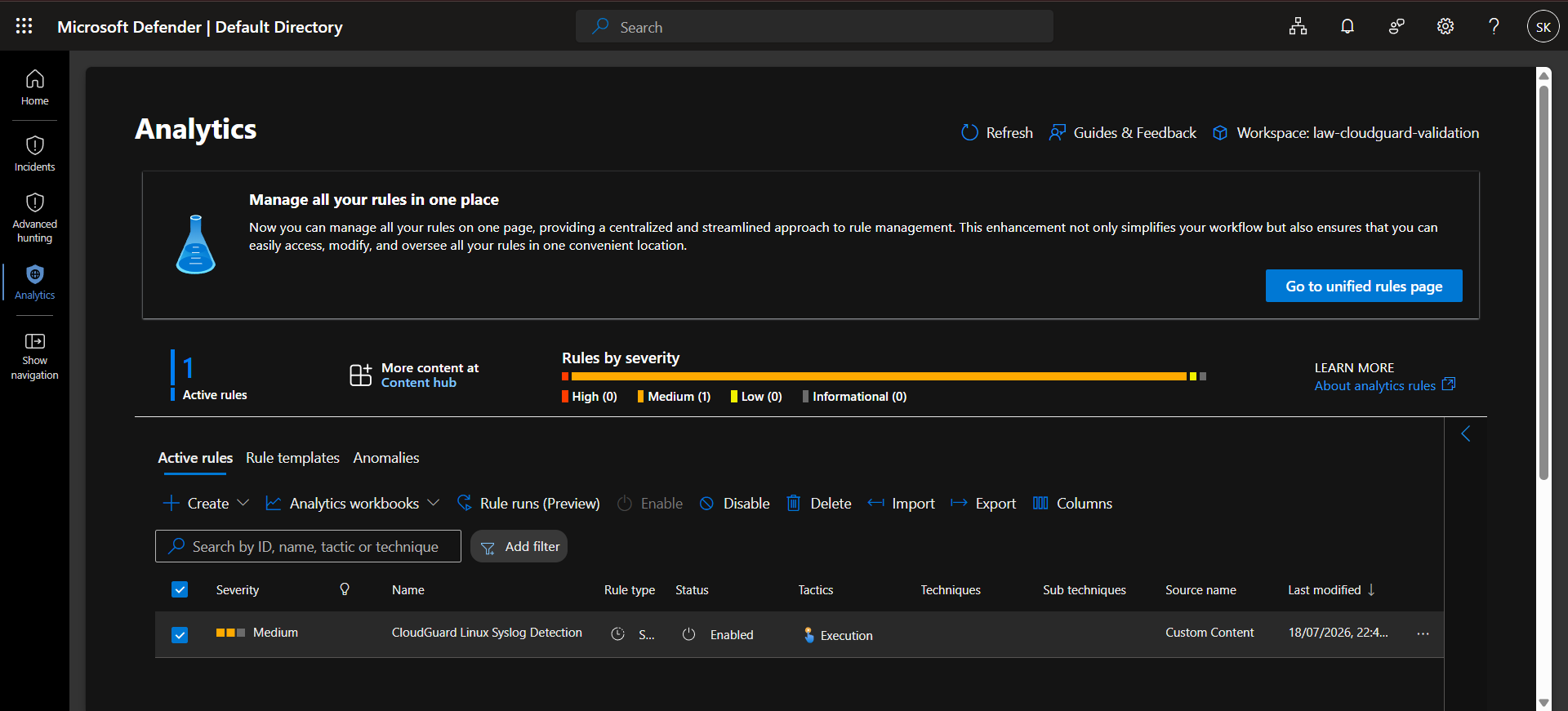
Task: Open the app launcher waffle icon
Action: pyautogui.click(x=24, y=26)
